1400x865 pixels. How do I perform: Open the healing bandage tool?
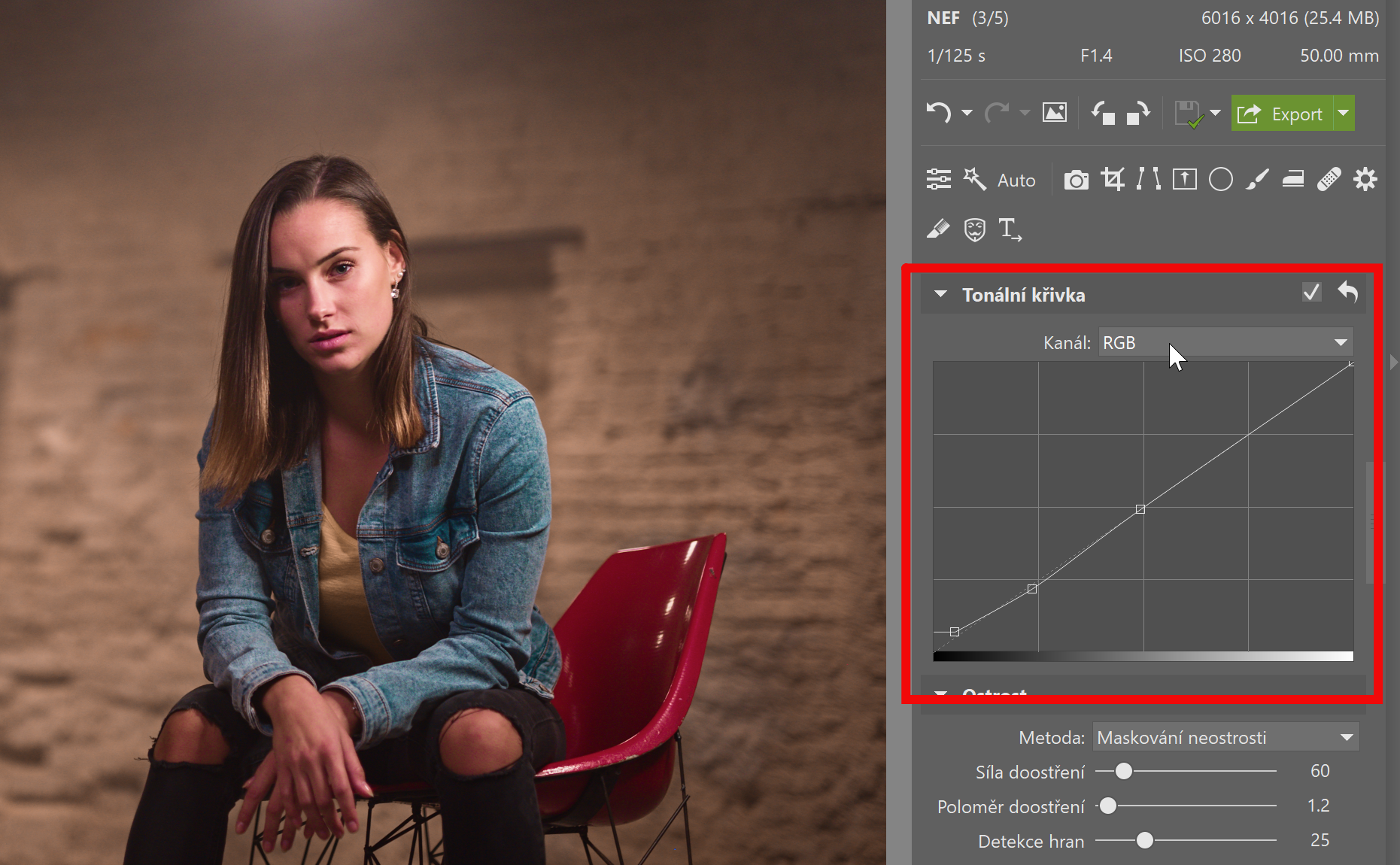point(1329,180)
